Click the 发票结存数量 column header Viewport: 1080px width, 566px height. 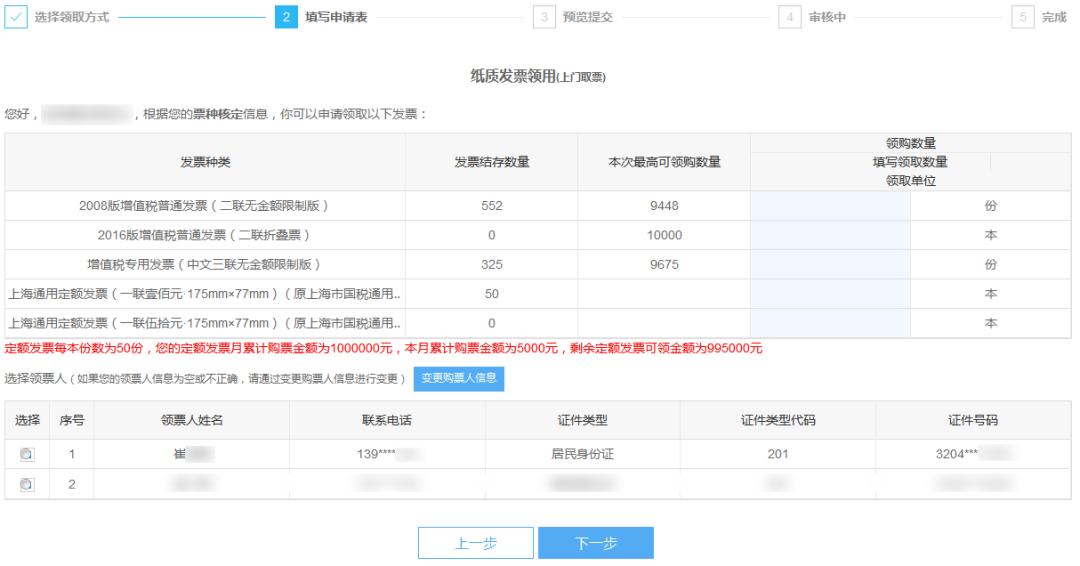tap(491, 162)
